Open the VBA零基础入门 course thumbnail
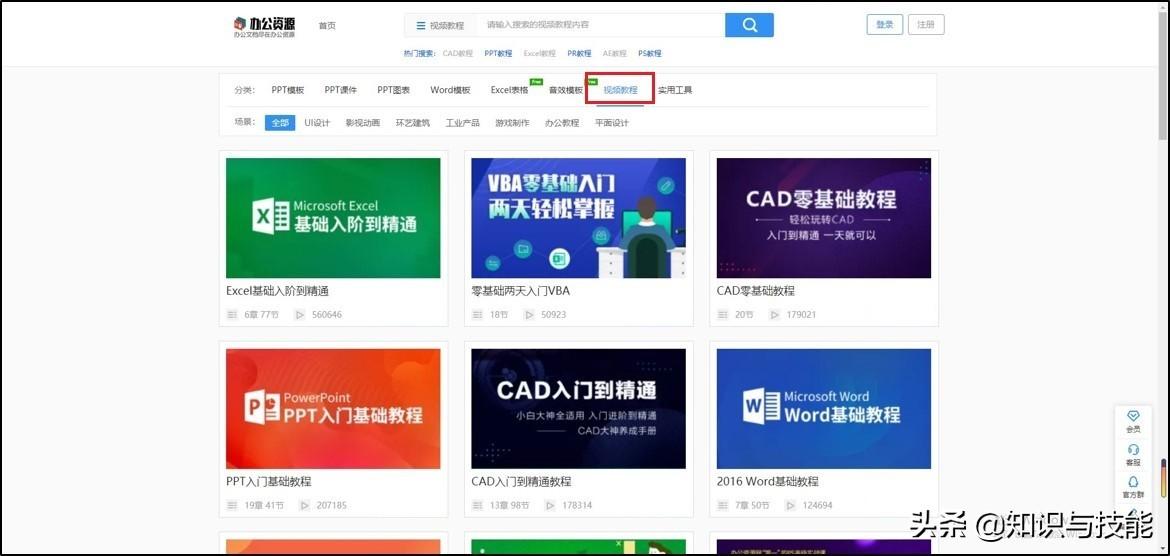Viewport: 1170px width, 556px height. [578, 218]
